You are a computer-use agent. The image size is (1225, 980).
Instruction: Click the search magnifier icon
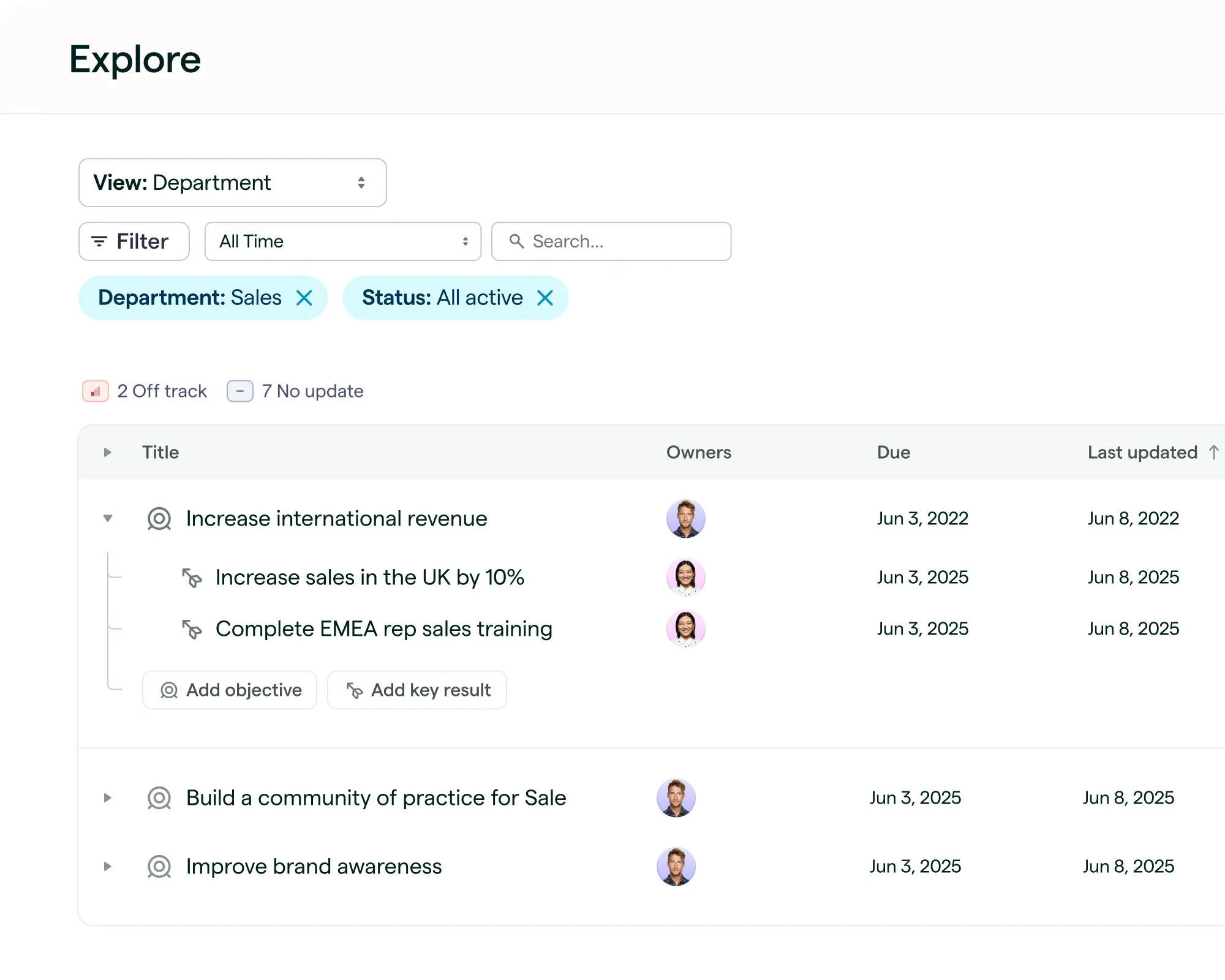[516, 241]
